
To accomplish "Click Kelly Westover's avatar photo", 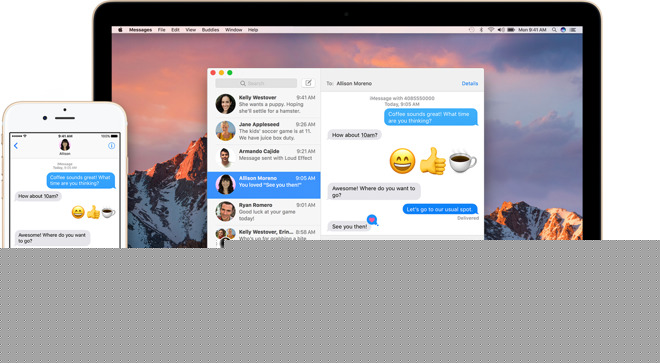I will click(x=226, y=104).
